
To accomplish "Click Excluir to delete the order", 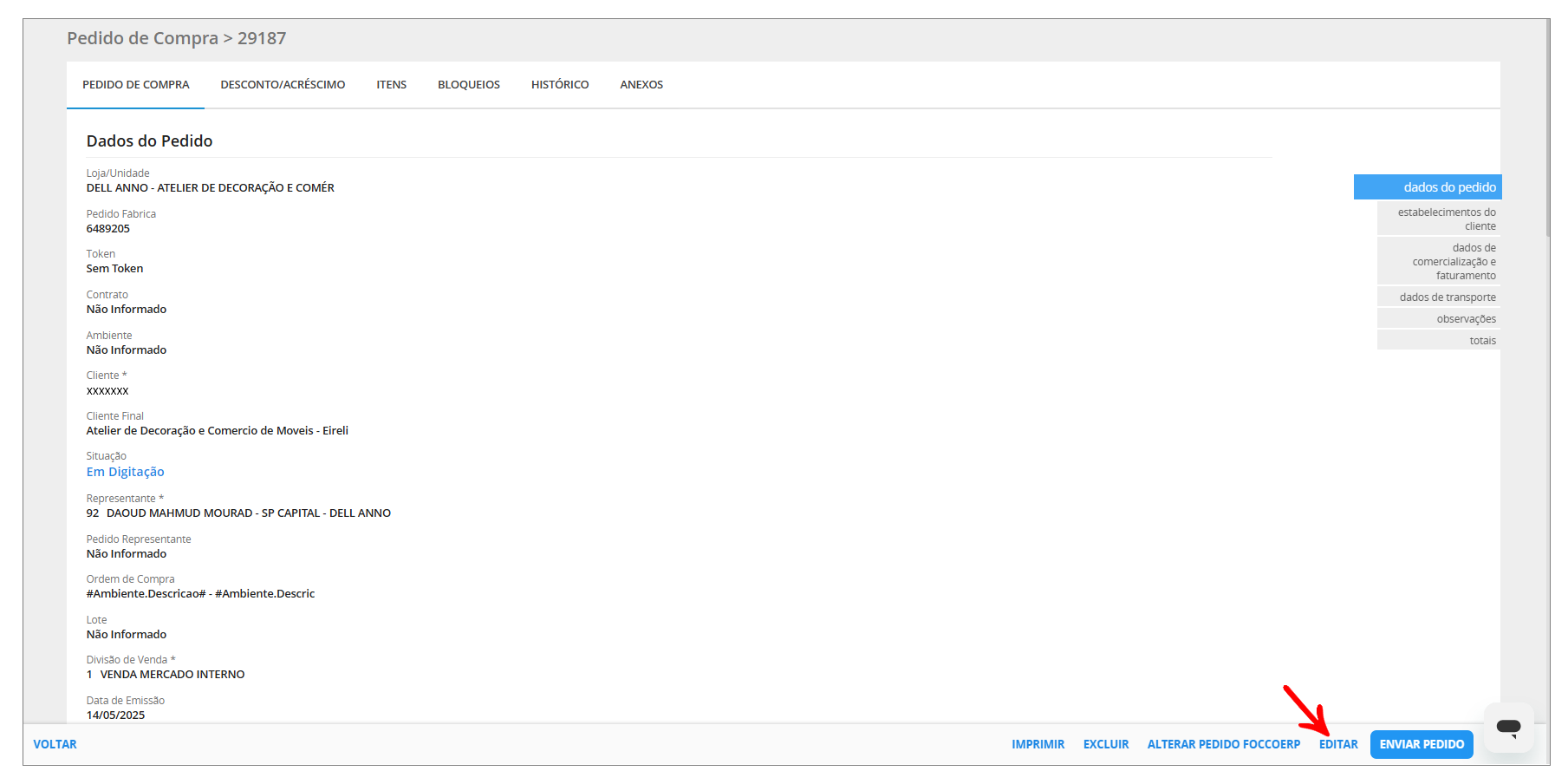I will pos(1106,744).
